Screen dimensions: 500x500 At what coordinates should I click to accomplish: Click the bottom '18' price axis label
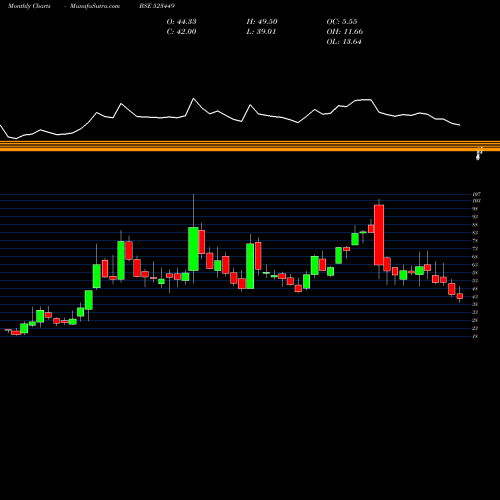[475, 336]
